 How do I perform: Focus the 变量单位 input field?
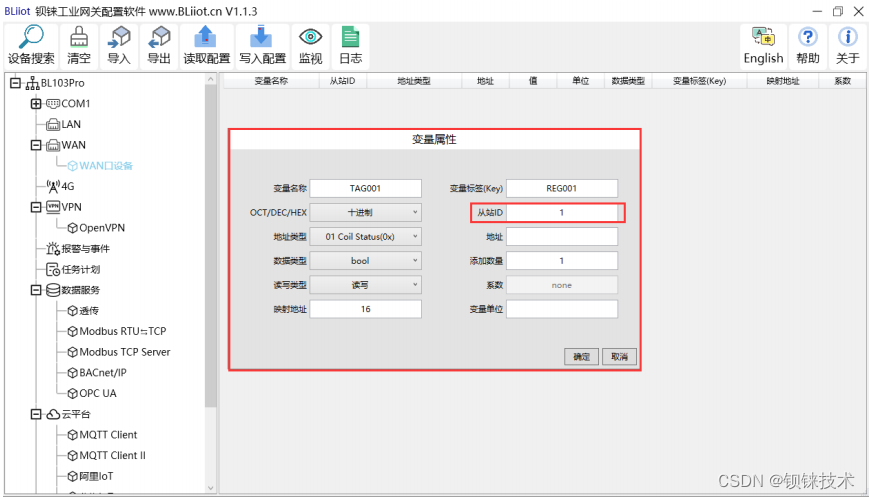click(x=562, y=309)
